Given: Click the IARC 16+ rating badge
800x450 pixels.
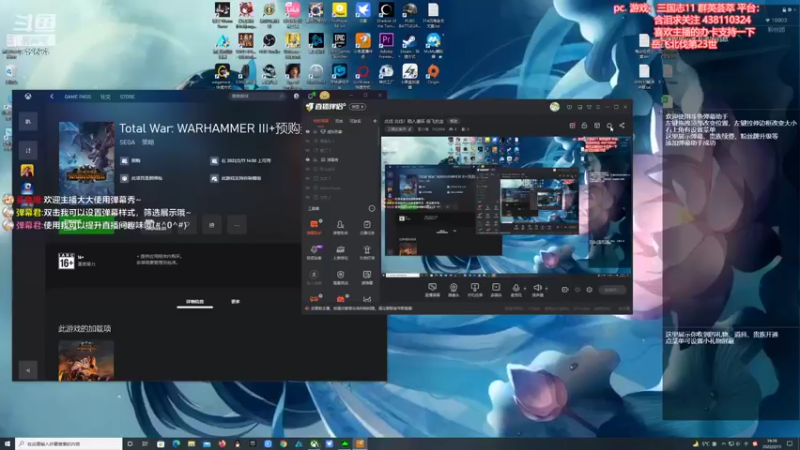Looking at the screenshot, I should pyautogui.click(x=66, y=261).
